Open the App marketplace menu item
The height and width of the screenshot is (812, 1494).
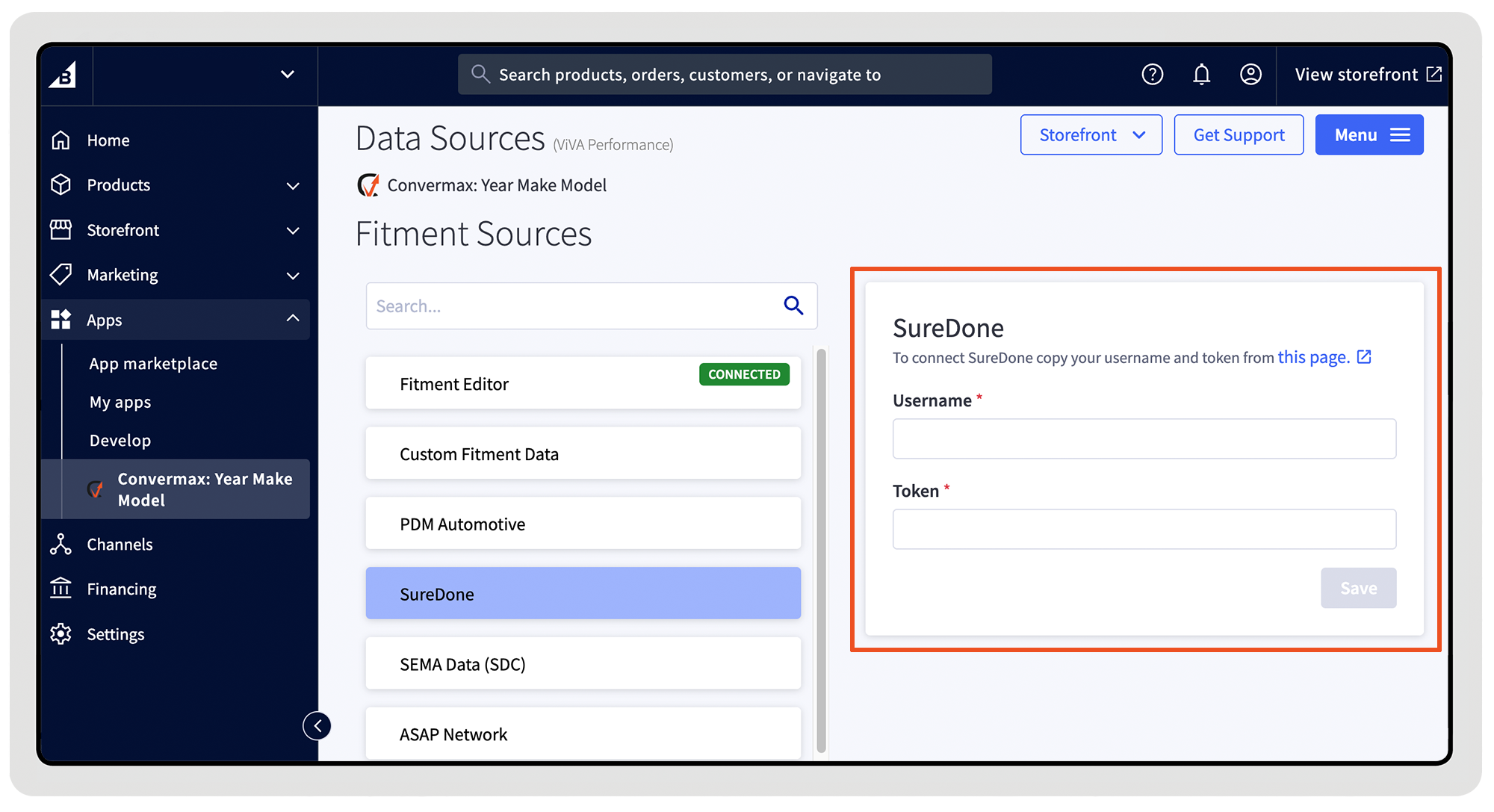tap(153, 364)
